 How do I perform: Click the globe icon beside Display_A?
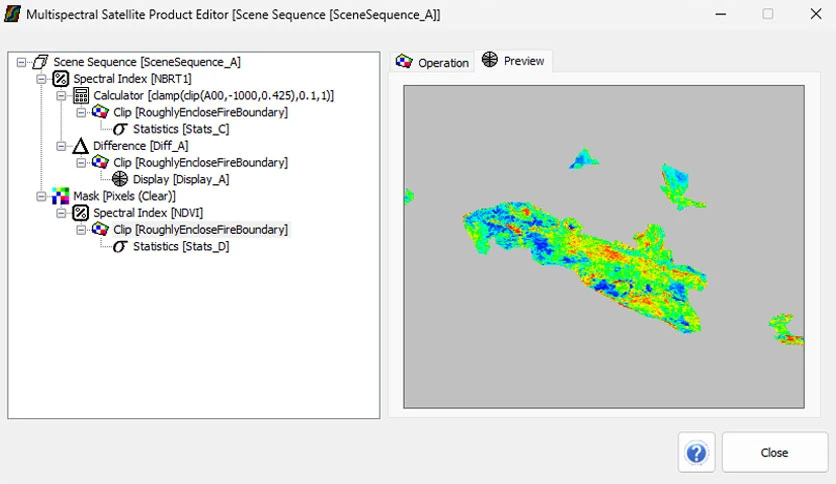click(120, 179)
